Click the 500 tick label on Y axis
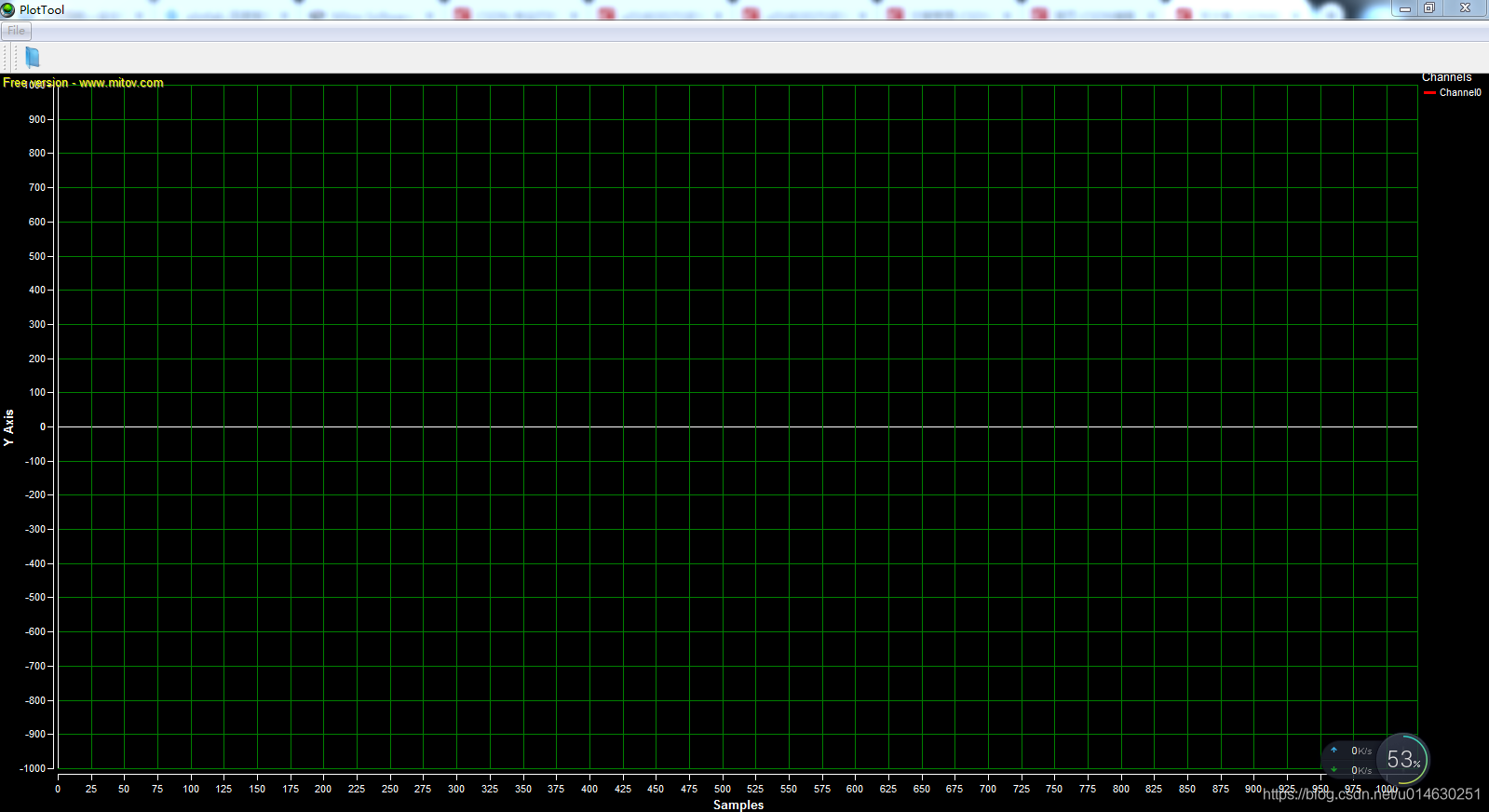The width and height of the screenshot is (1489, 812). point(37,256)
